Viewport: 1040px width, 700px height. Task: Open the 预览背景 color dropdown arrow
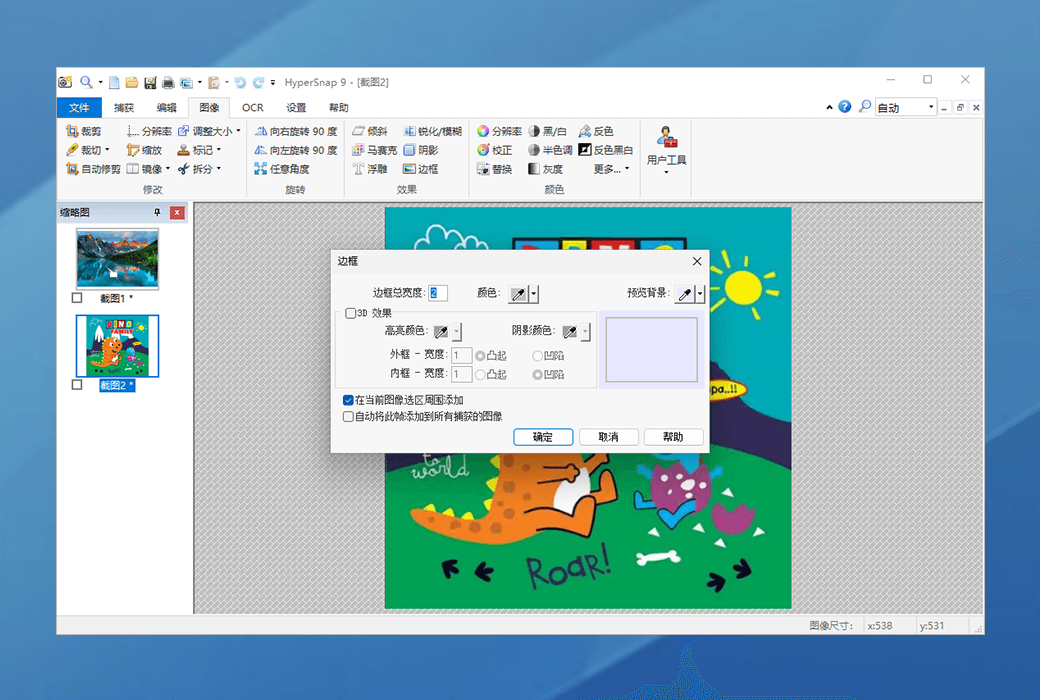700,293
